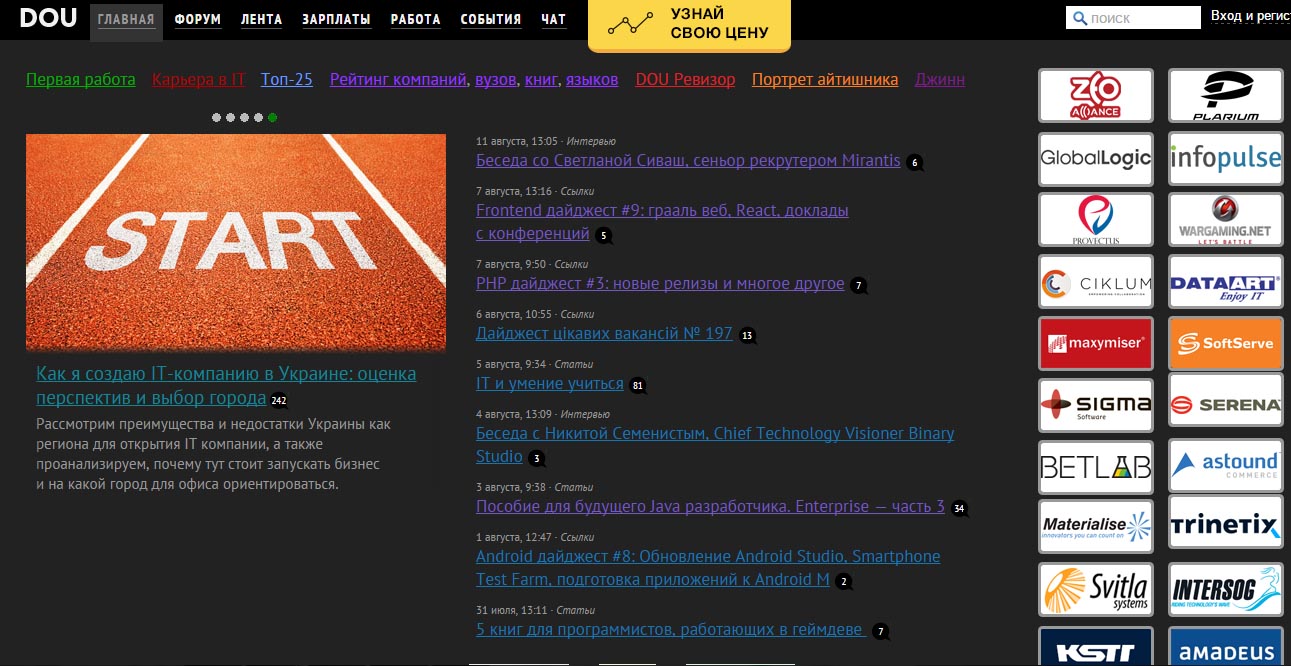Open the РАБОТА navigation item
Screen dimensions: 1291x666
point(415,20)
